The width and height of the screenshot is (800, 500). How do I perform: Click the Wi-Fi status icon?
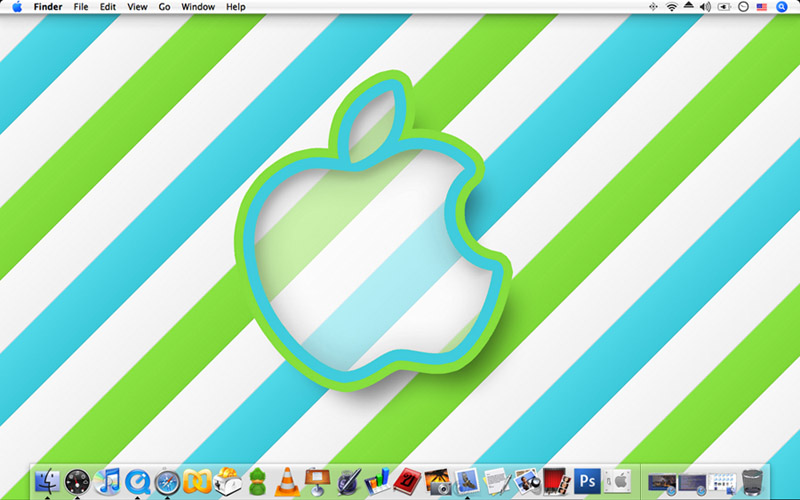coord(671,7)
